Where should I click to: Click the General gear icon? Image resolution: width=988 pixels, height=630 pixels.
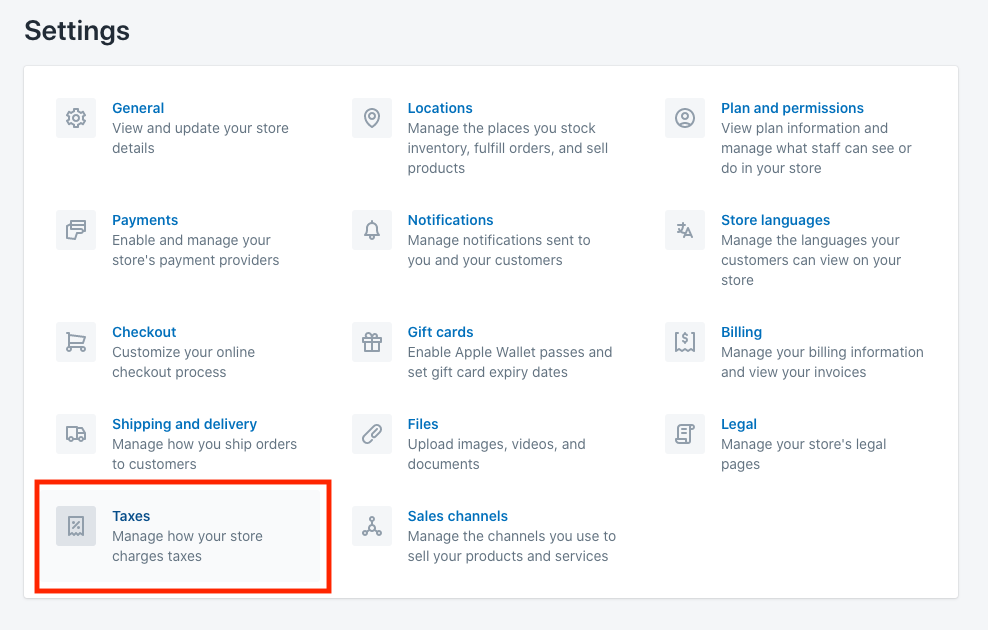click(76, 118)
